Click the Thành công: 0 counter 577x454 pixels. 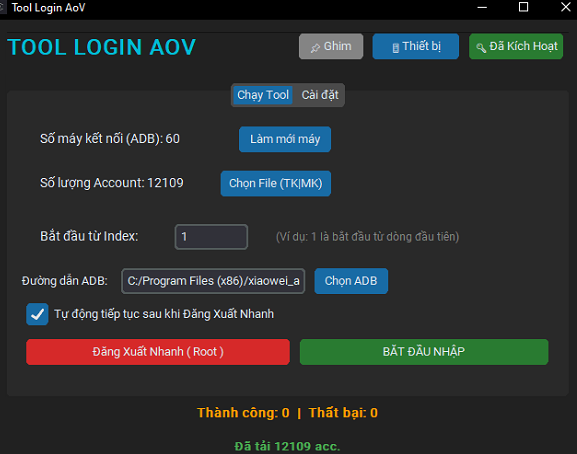[243, 413]
